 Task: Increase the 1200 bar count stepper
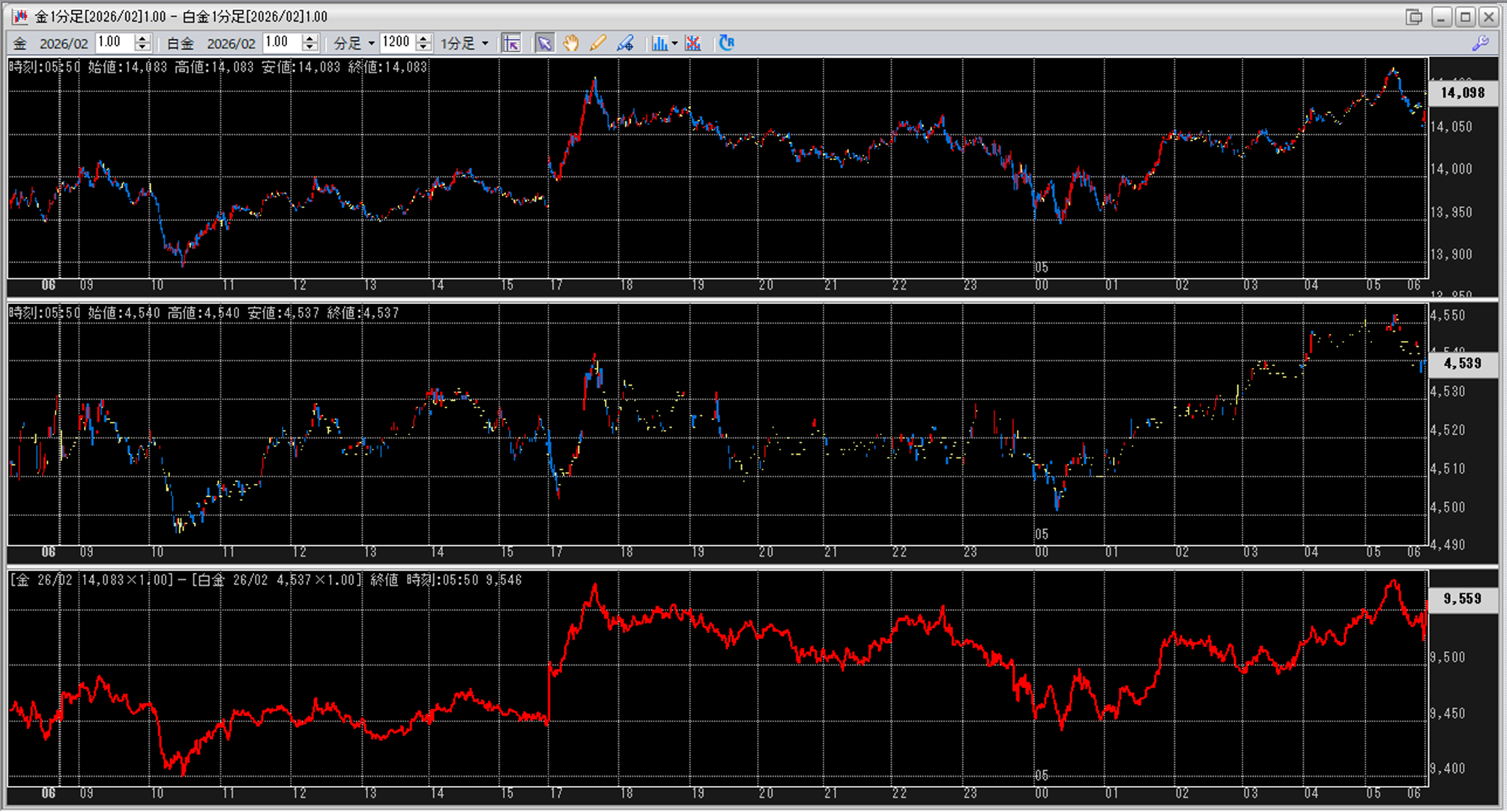click(424, 39)
